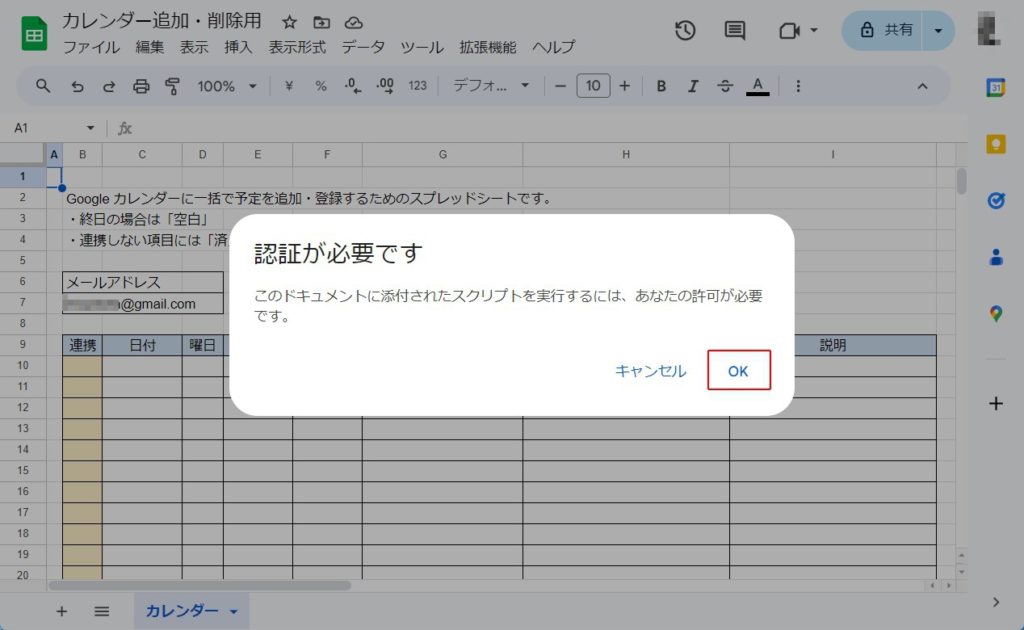Image resolution: width=1024 pixels, height=630 pixels.
Task: Click キャンセル in the authorization dialog
Action: point(650,371)
